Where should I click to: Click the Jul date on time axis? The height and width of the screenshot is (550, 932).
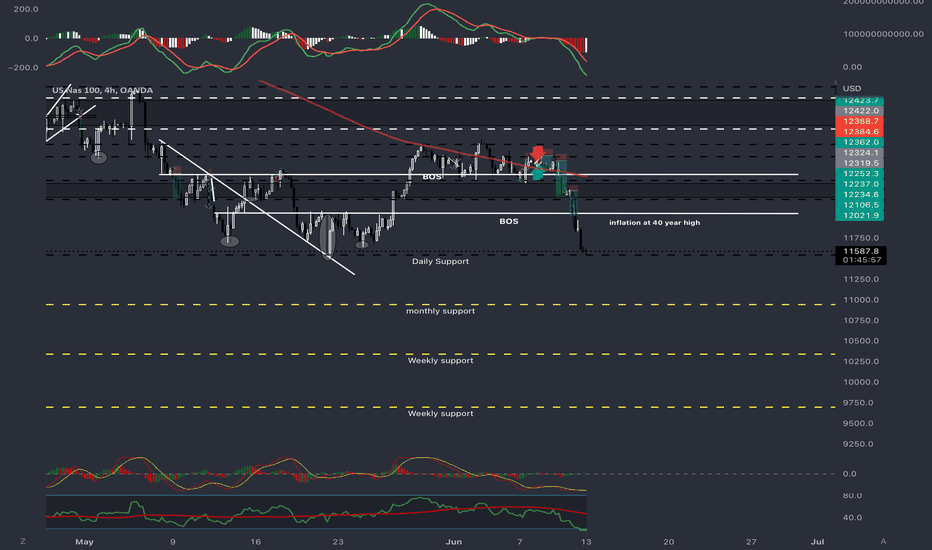tap(818, 542)
